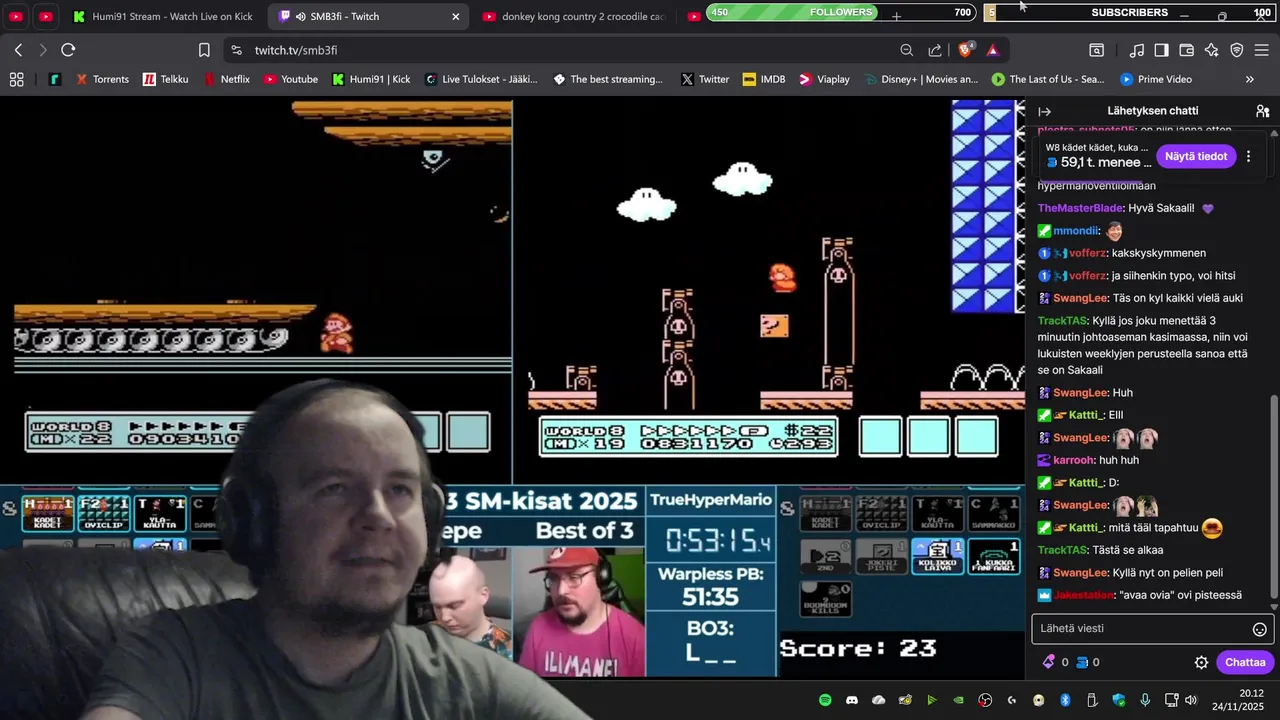
Task: Open the Netflix bookmark
Action: (226, 79)
